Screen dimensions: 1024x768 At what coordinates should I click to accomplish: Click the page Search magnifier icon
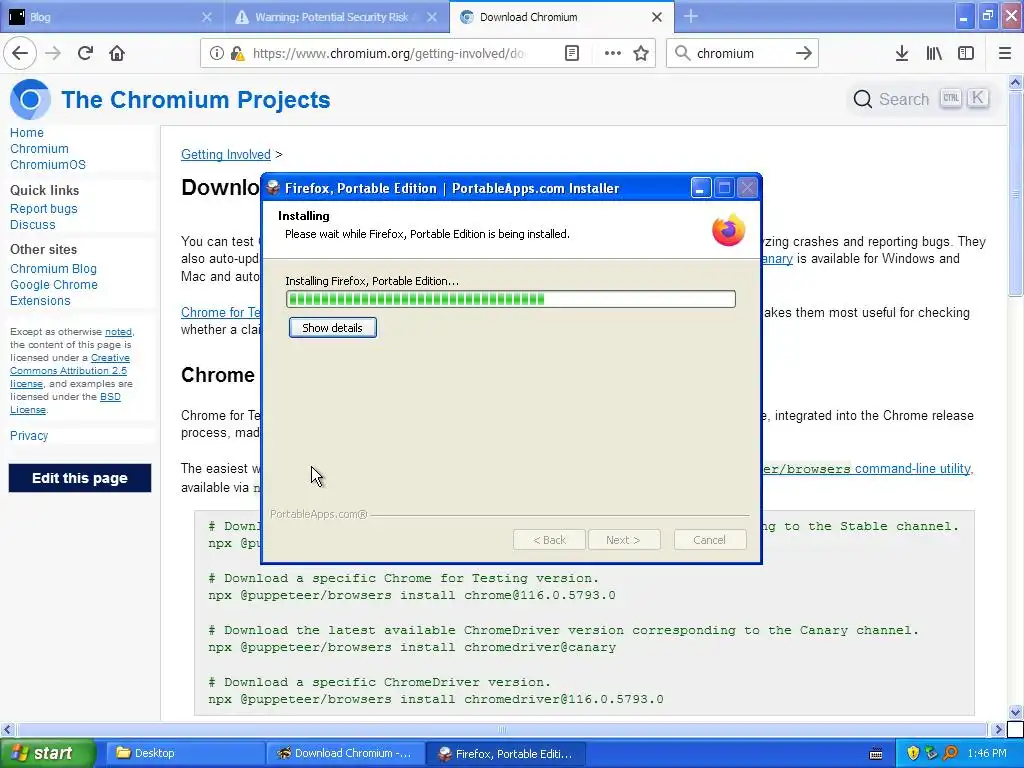point(863,99)
